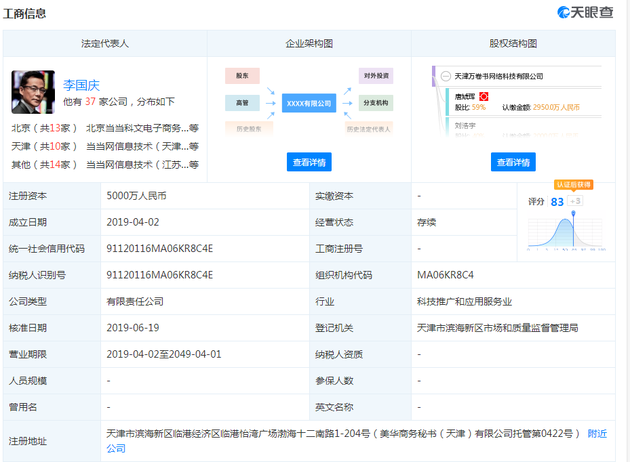Select 营业期限 2019-04-02至2049-04-01

[x=164, y=354]
